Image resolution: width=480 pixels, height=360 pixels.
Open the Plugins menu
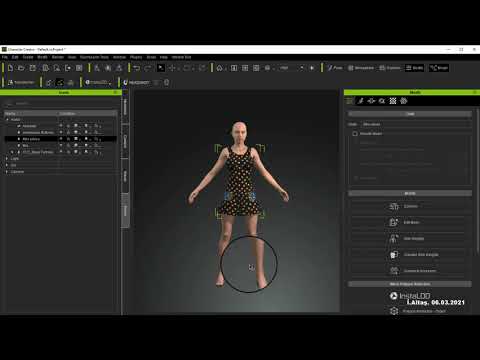(136, 57)
